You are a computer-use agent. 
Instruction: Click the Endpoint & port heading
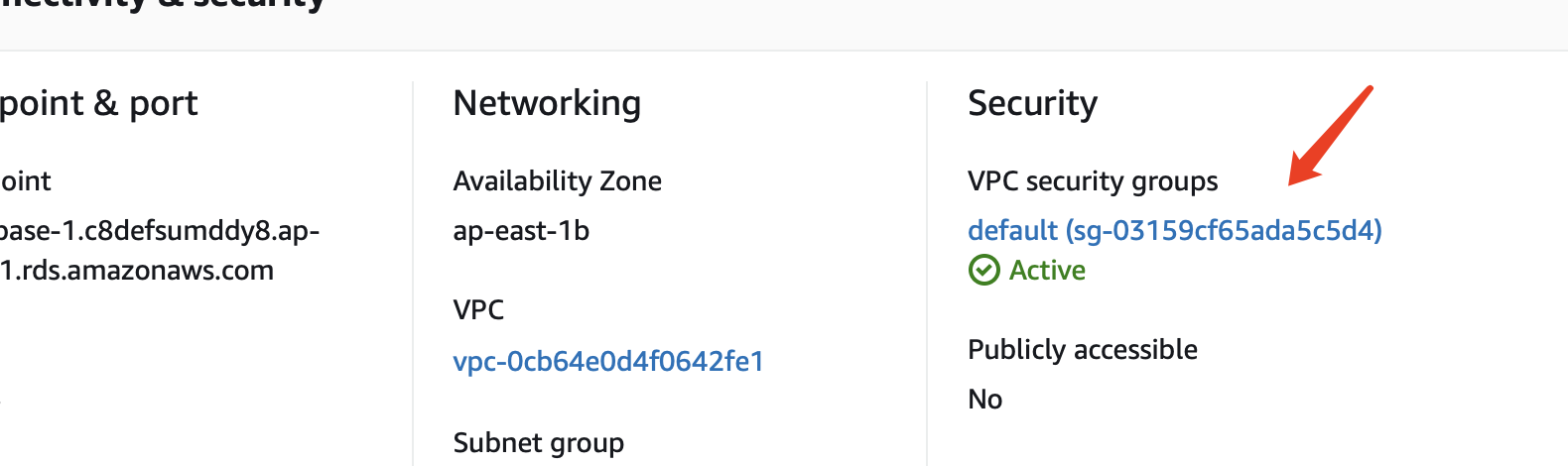(99, 103)
